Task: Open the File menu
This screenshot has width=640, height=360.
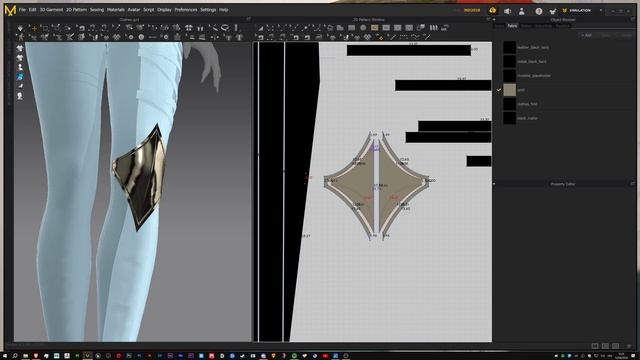Action: pyautogui.click(x=22, y=10)
